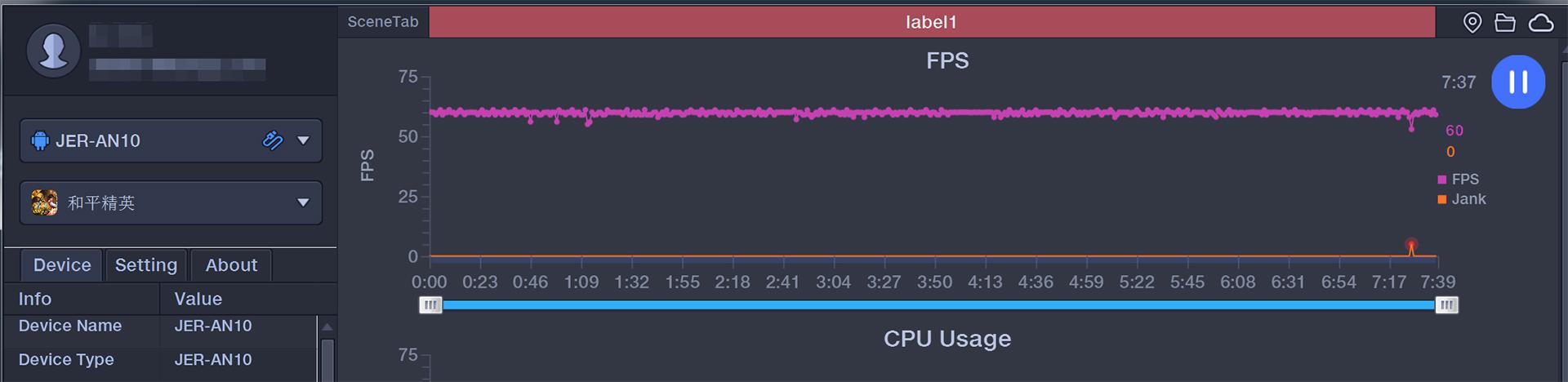Switch to the Device tab
Image resolution: width=1568 pixels, height=382 pixels.
(62, 265)
